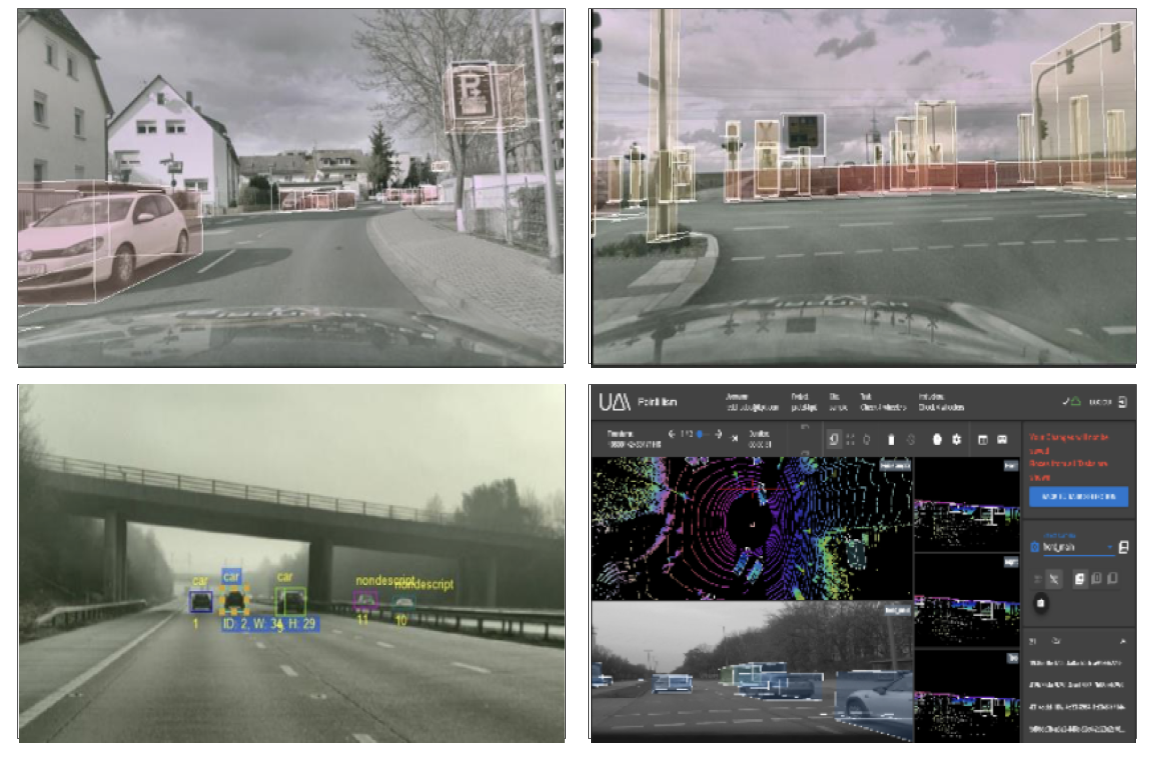Open the camera view icon on the toolbar

coord(1003,437)
